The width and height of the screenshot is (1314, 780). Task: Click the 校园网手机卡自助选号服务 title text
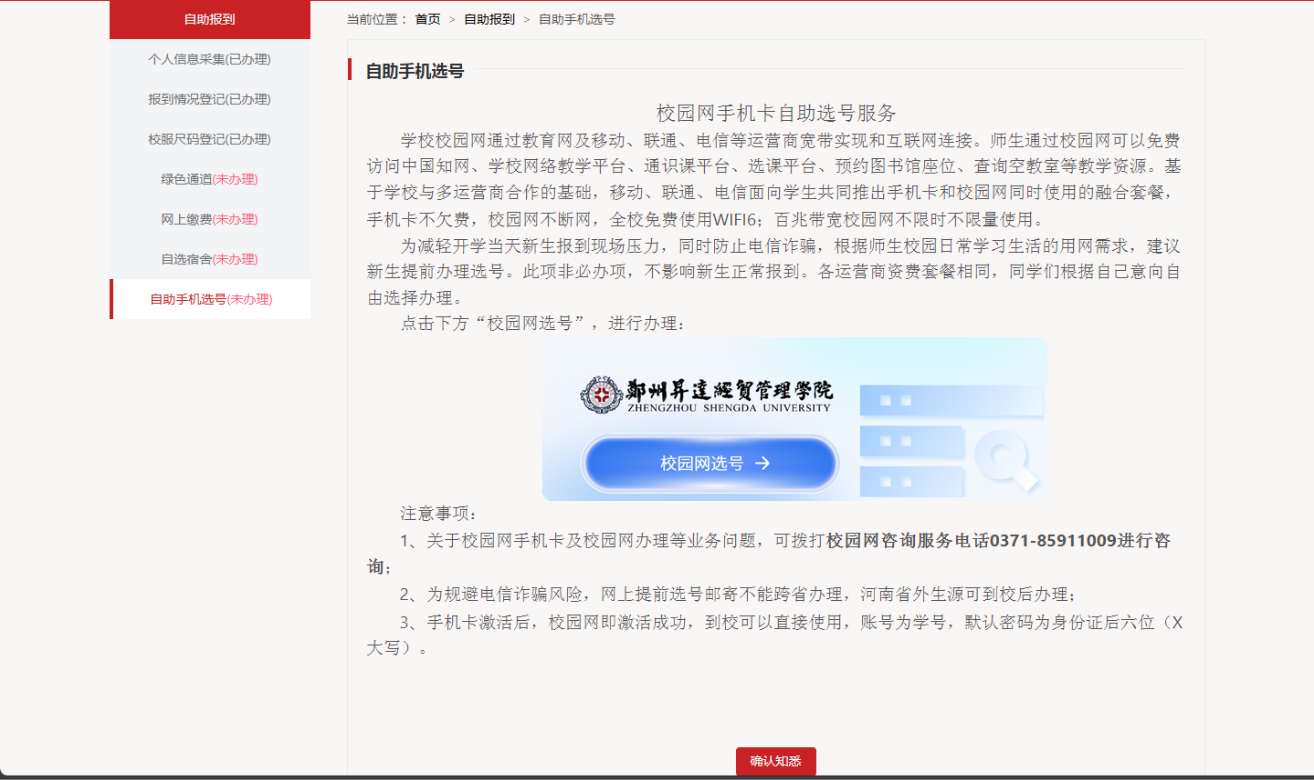(776, 113)
